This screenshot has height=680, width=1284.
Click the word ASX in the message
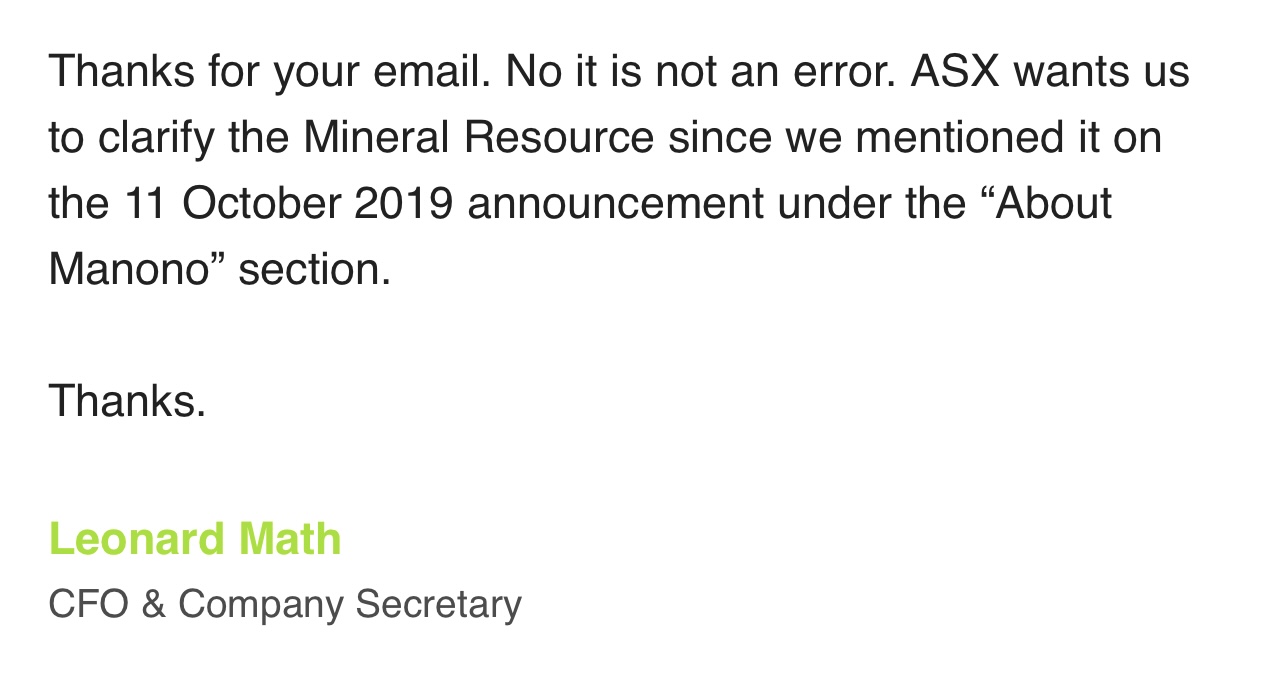pyautogui.click(x=955, y=72)
